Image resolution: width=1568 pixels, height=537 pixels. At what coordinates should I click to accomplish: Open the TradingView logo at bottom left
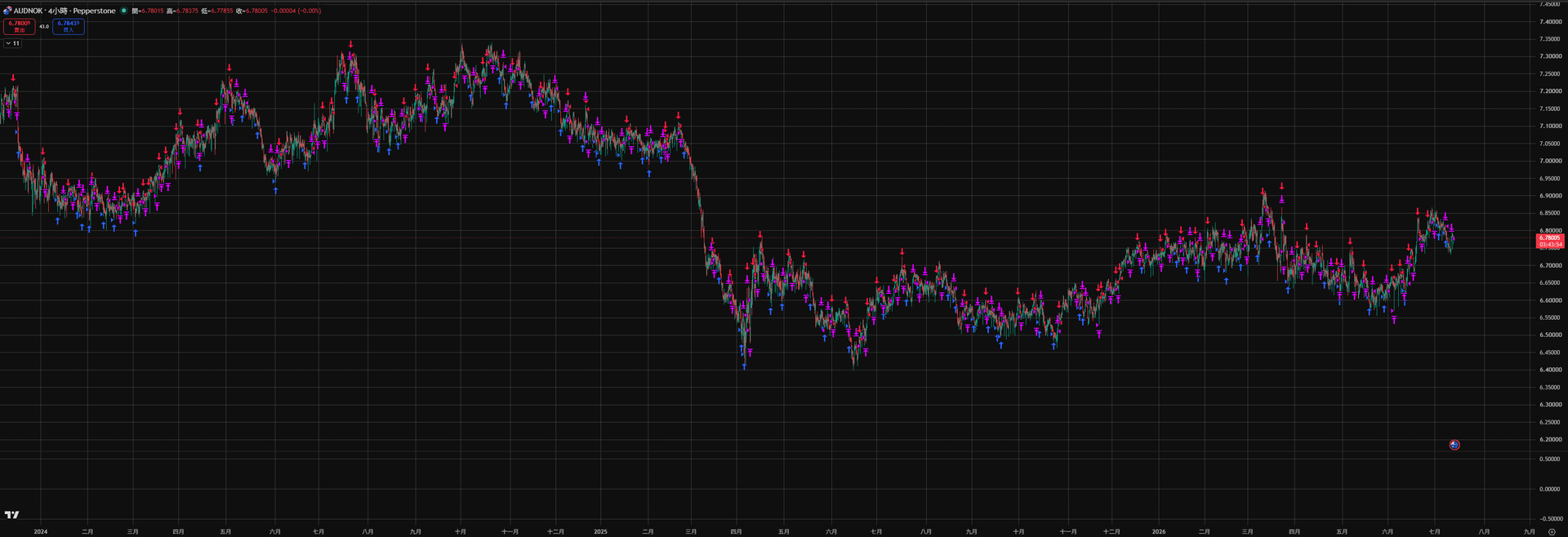point(11,514)
